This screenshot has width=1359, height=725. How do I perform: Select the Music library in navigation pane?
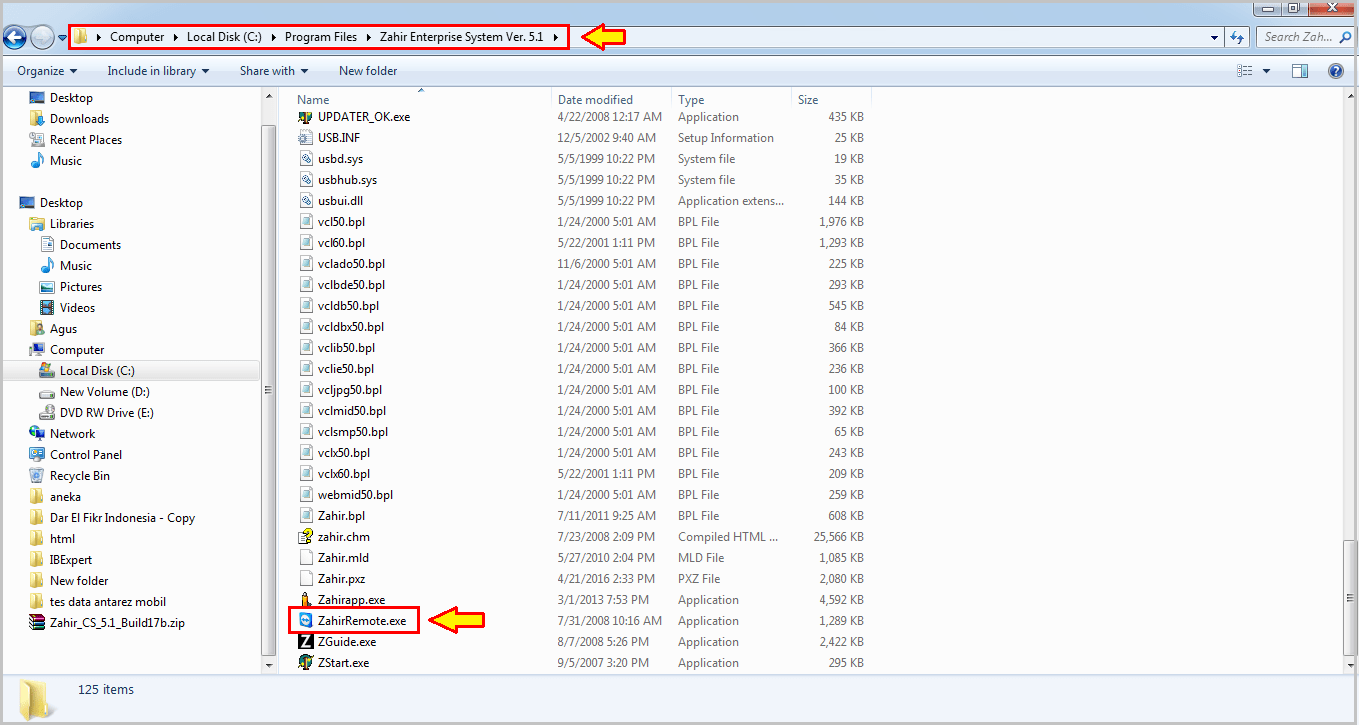(76, 266)
